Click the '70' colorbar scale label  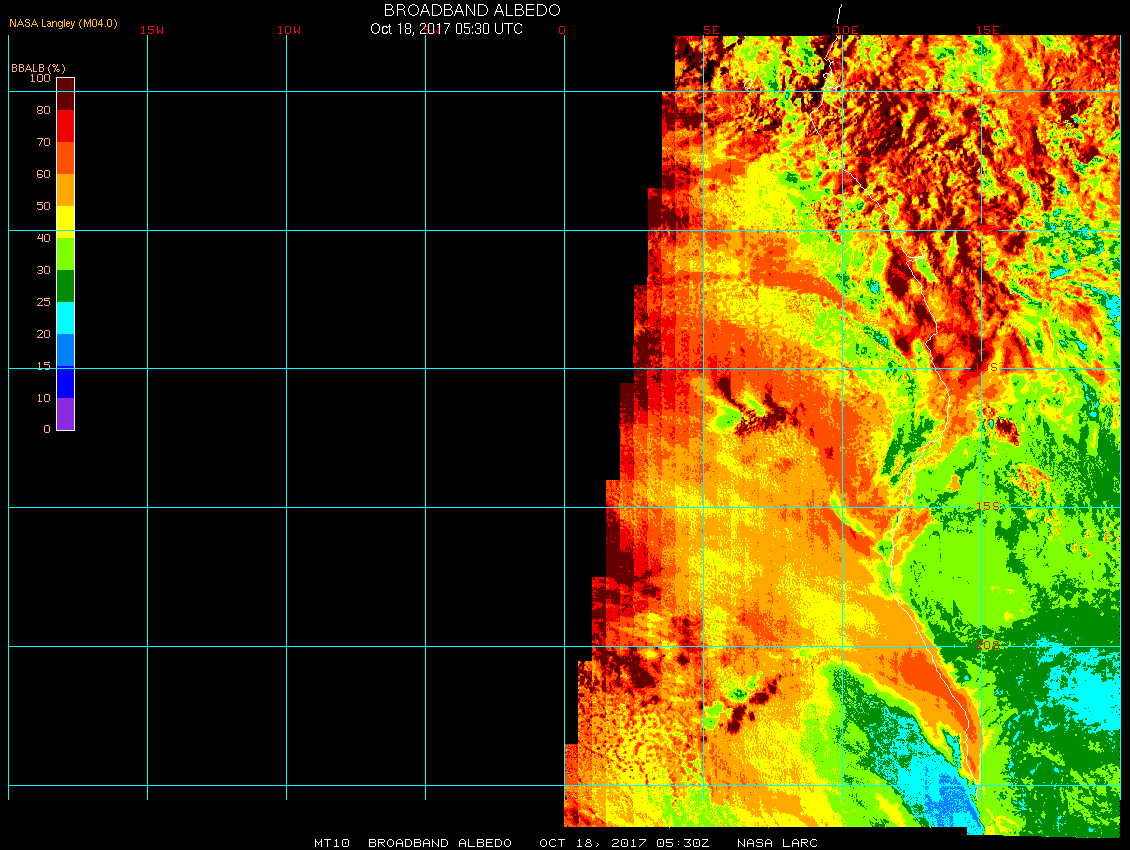click(44, 142)
